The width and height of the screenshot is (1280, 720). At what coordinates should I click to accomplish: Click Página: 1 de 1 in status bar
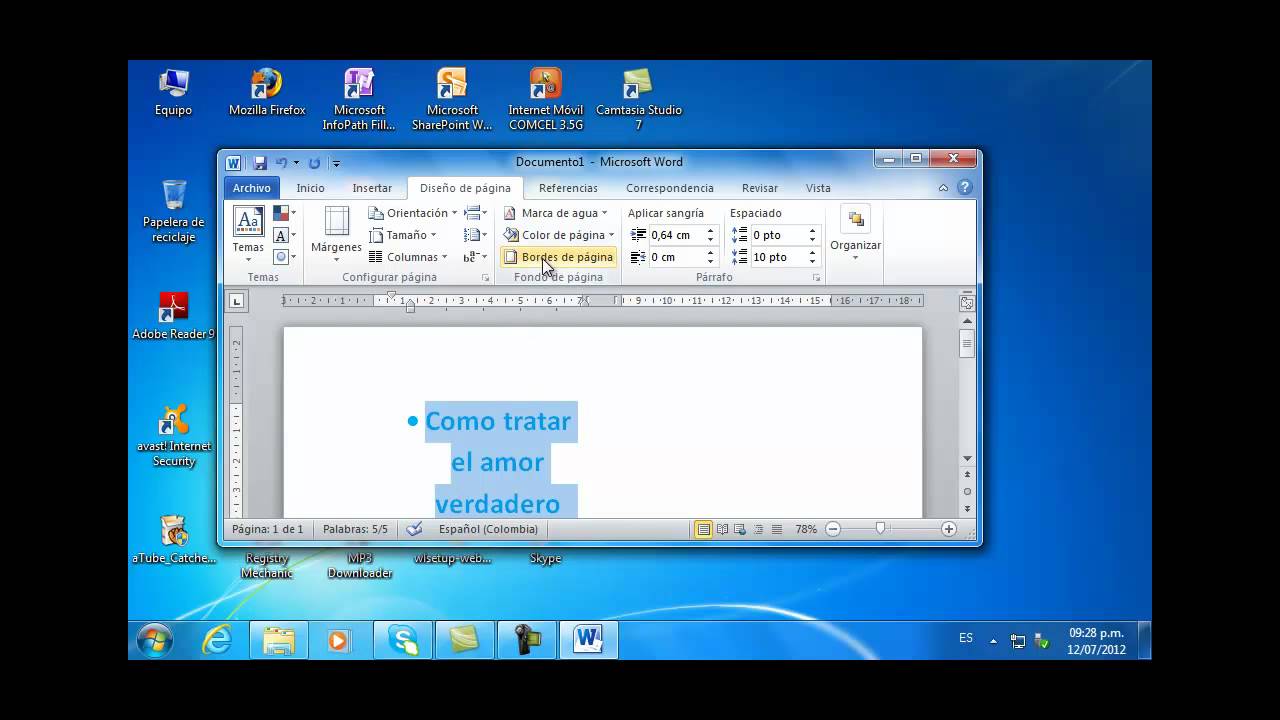[267, 529]
